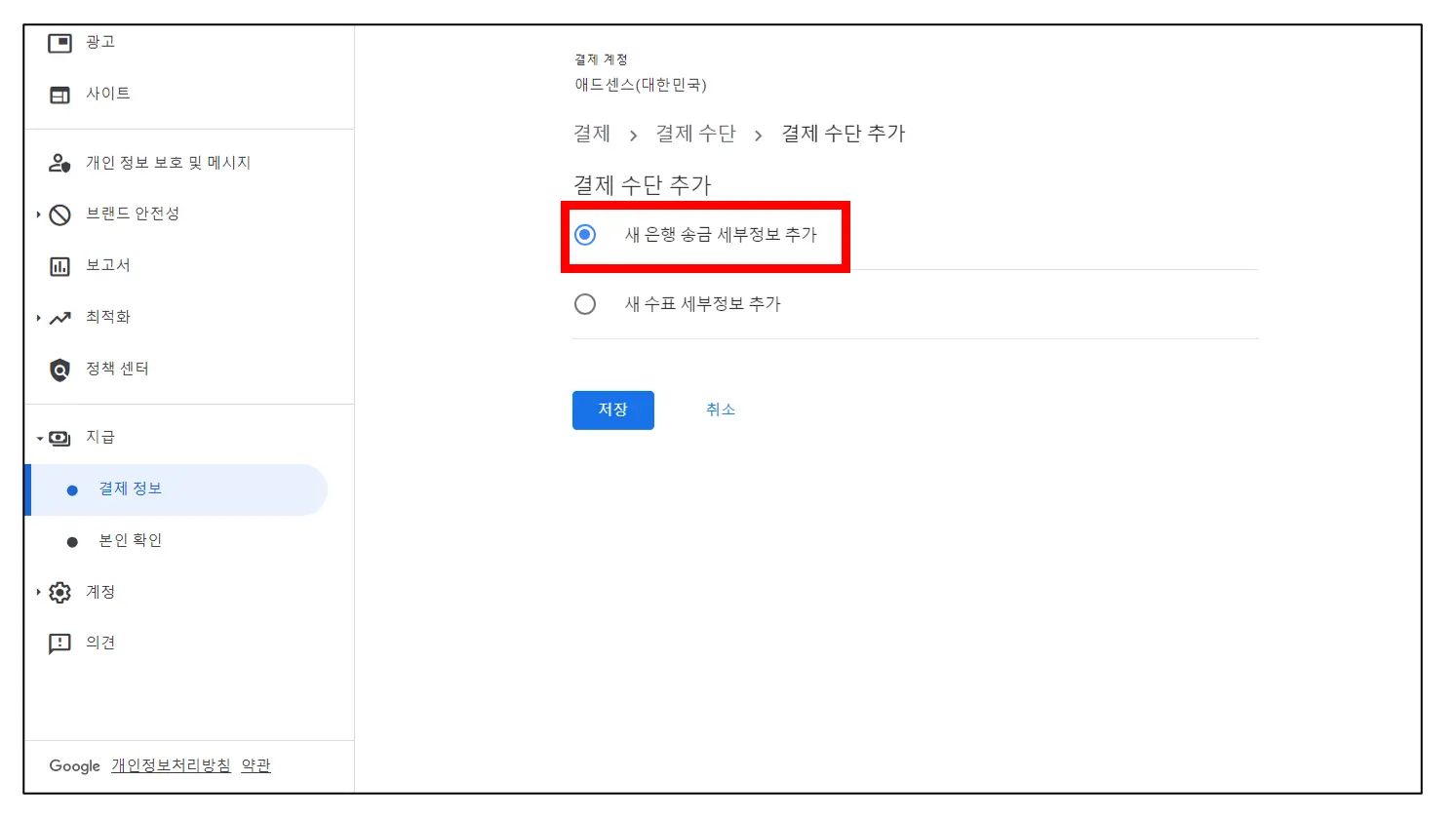Open 정책 센터 via the shield icon

pyautogui.click(x=59, y=369)
